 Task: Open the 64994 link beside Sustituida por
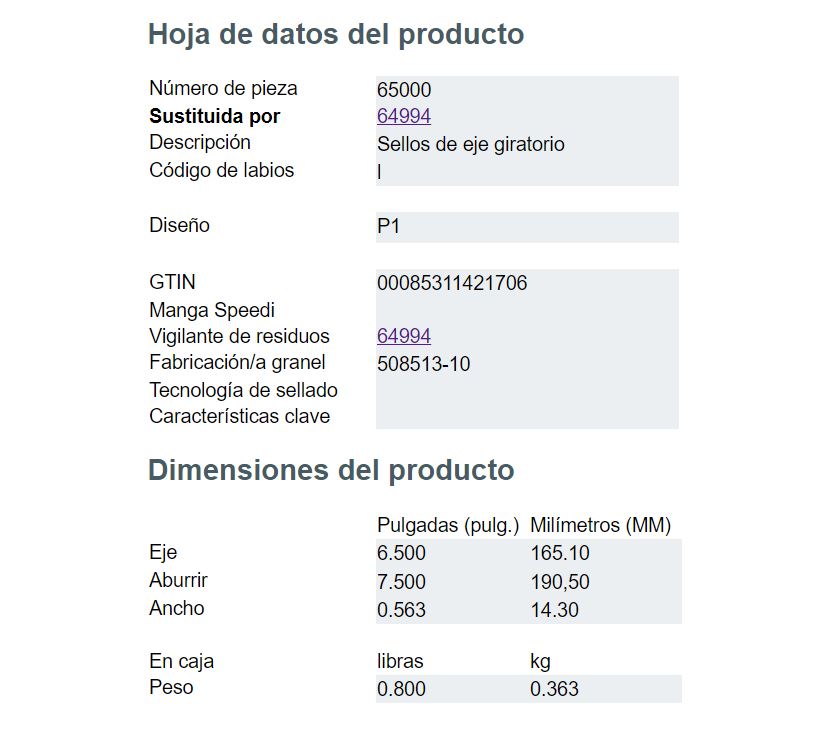[x=404, y=116]
